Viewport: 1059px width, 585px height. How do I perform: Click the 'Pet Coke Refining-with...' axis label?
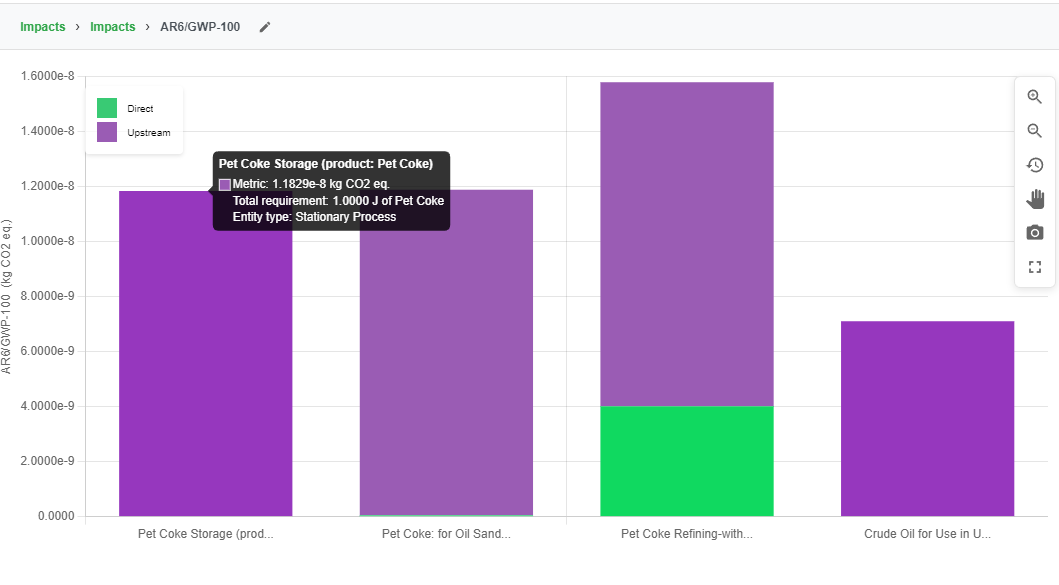(x=687, y=534)
